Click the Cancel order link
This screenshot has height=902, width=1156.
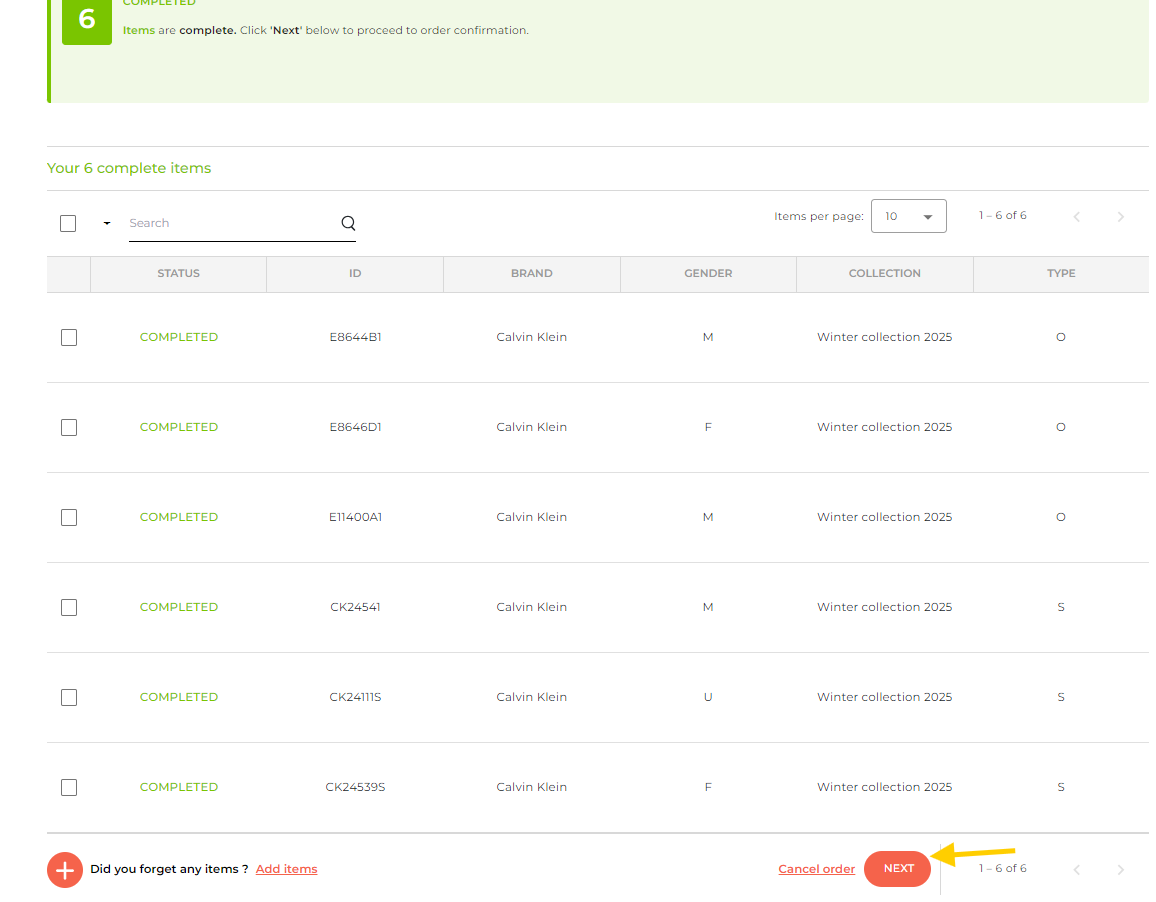816,869
